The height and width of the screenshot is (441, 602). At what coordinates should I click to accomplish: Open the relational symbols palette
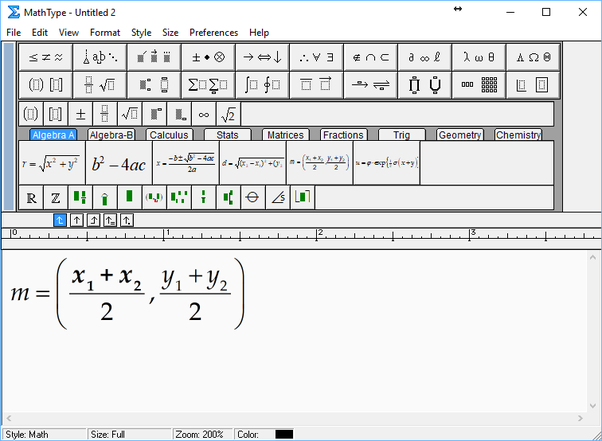[45, 57]
